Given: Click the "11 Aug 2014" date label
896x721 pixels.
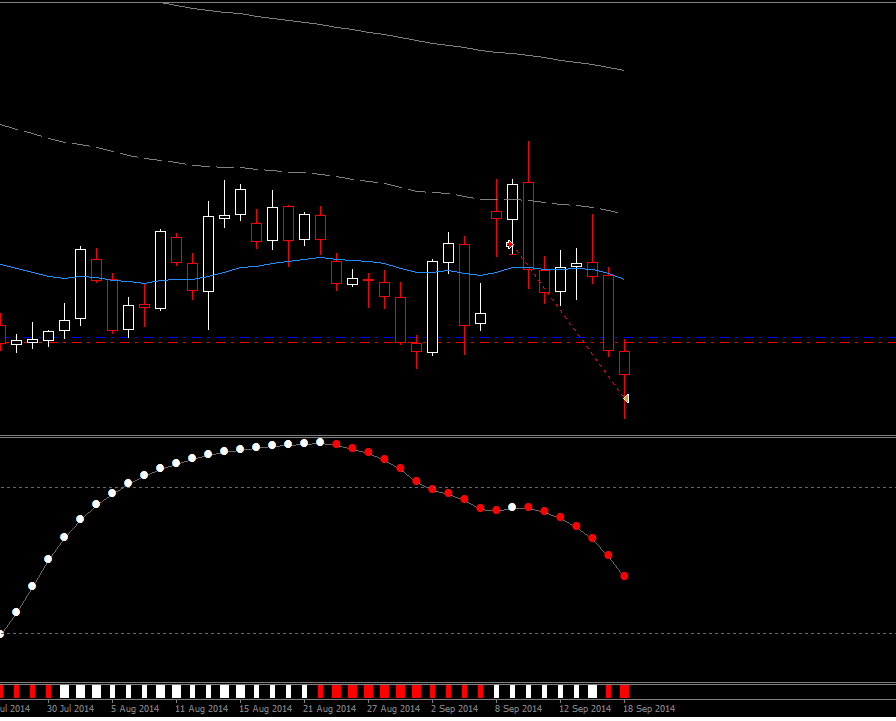Looking at the screenshot, I should pos(201,708).
